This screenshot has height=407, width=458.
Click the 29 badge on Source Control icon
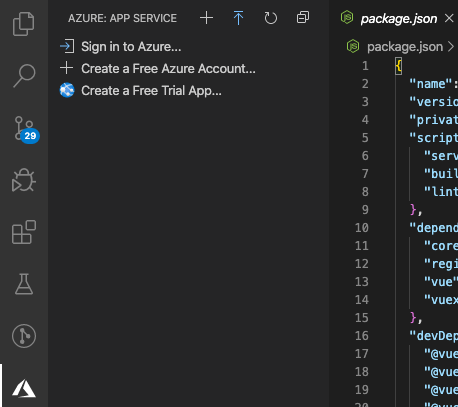30,136
